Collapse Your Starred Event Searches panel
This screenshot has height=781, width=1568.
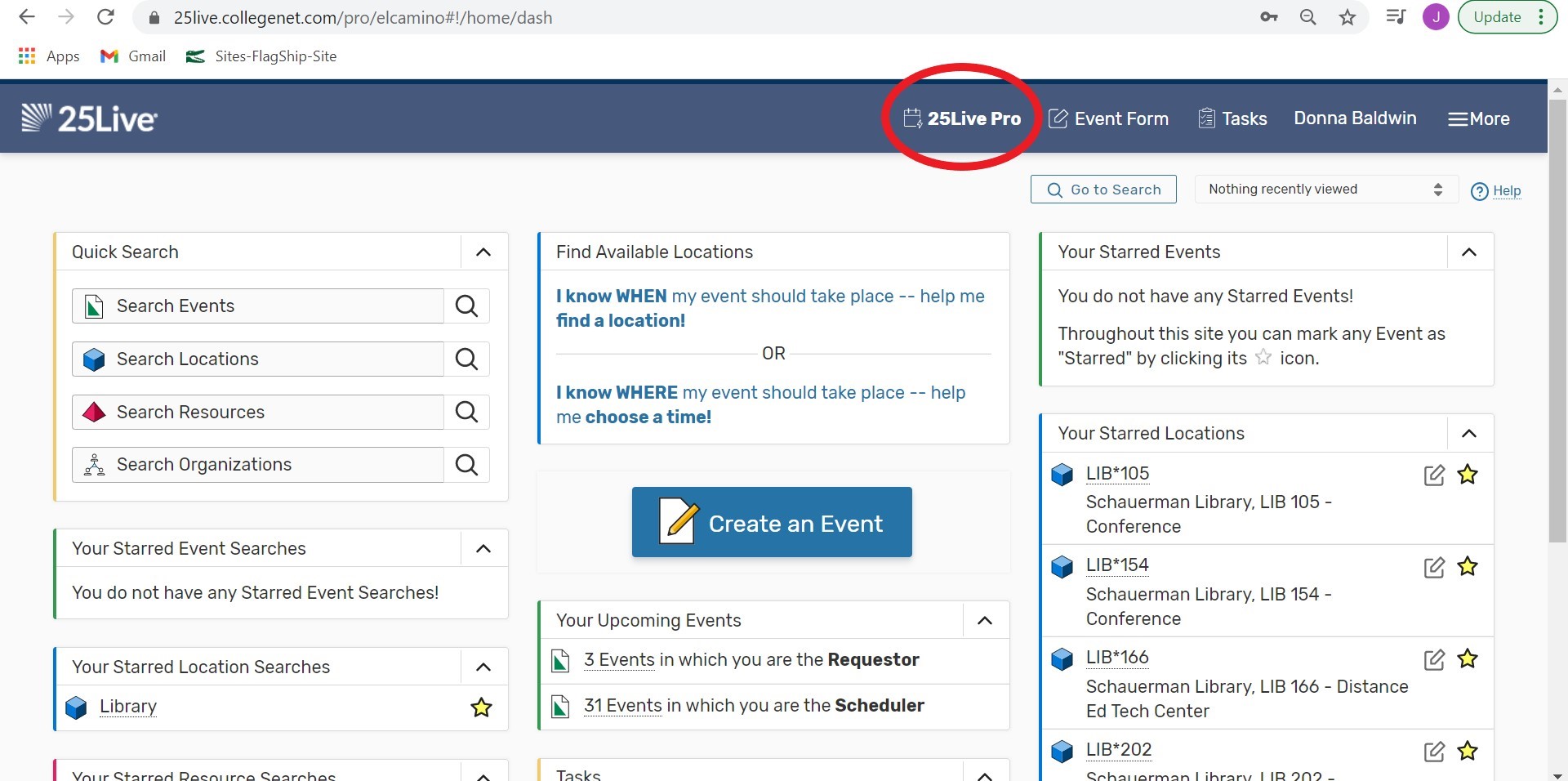point(483,548)
